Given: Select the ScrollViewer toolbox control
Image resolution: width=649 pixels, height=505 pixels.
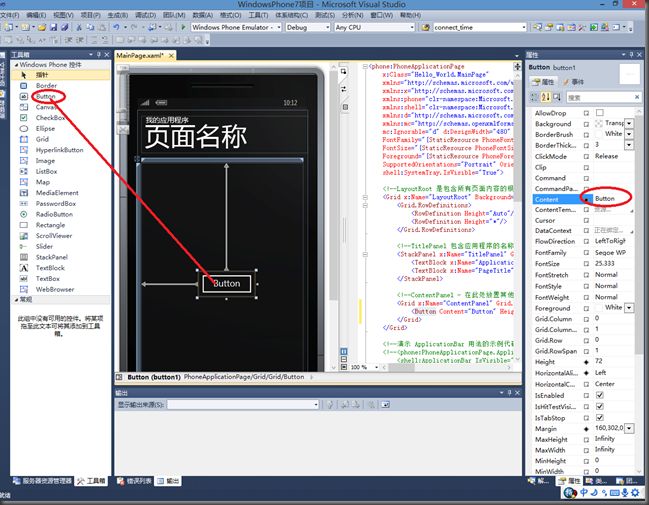Looking at the screenshot, I should [x=54, y=236].
